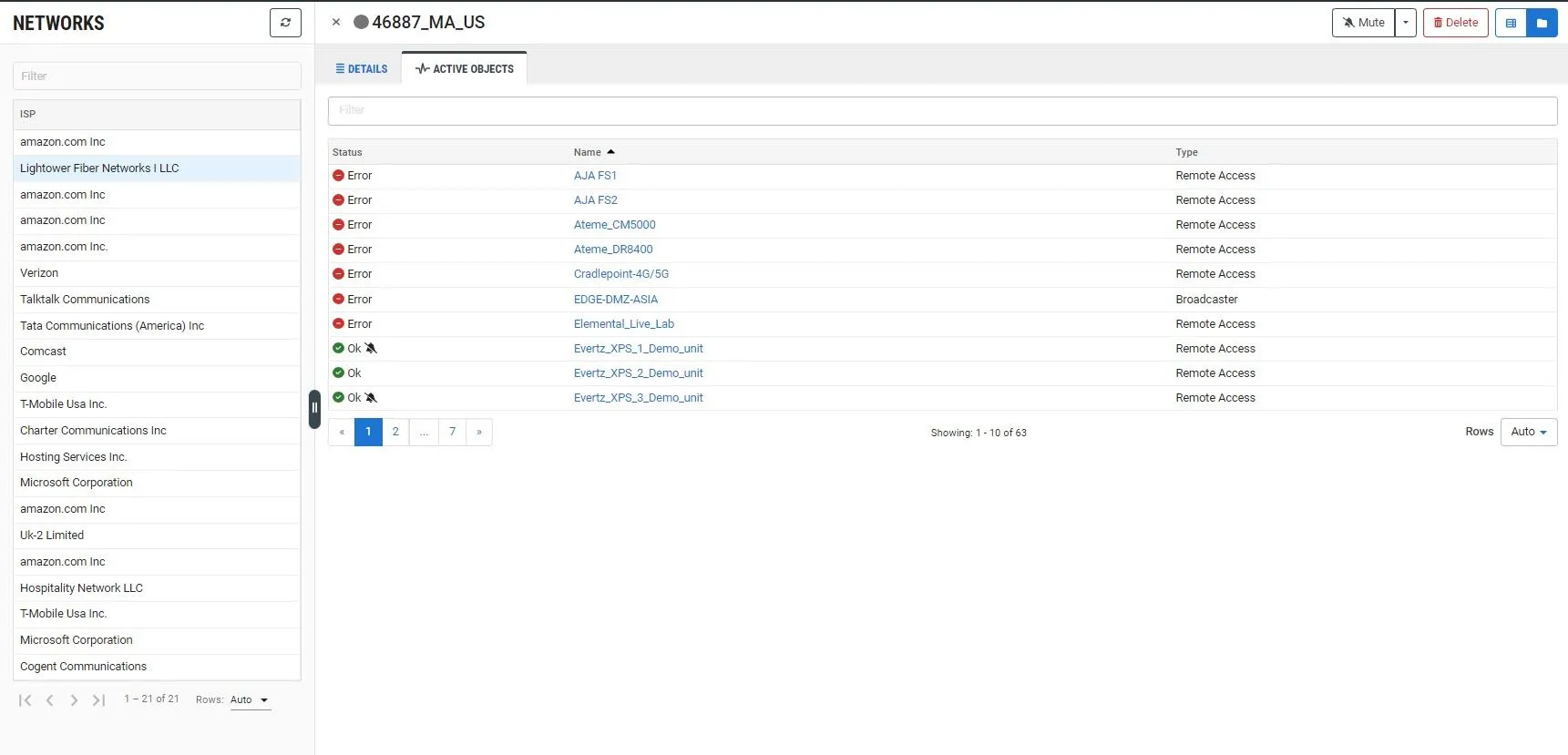Open the Rows Auto dropdown under Networks list
The height and width of the screenshot is (755, 1568).
point(251,700)
